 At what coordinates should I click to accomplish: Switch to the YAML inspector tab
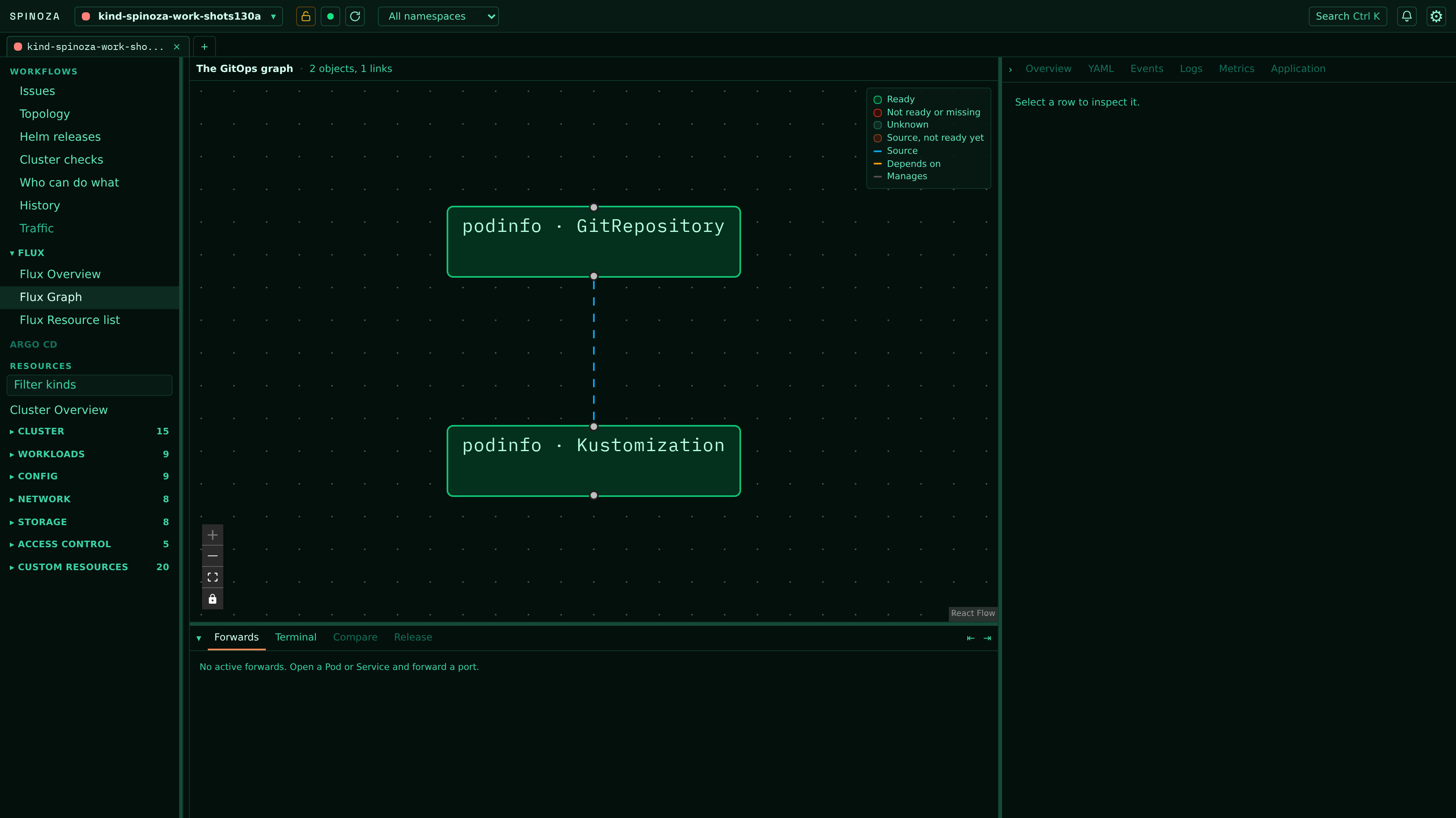[x=1101, y=68]
